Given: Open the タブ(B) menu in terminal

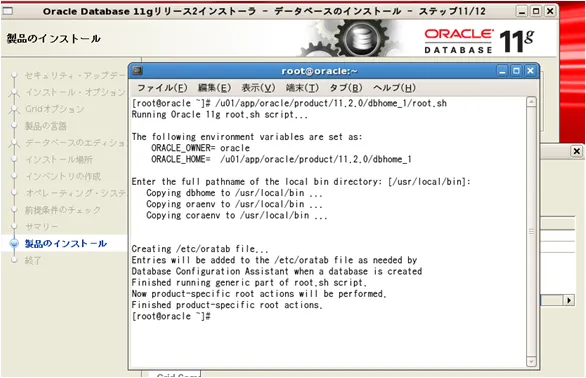Looking at the screenshot, I should 346,88.
